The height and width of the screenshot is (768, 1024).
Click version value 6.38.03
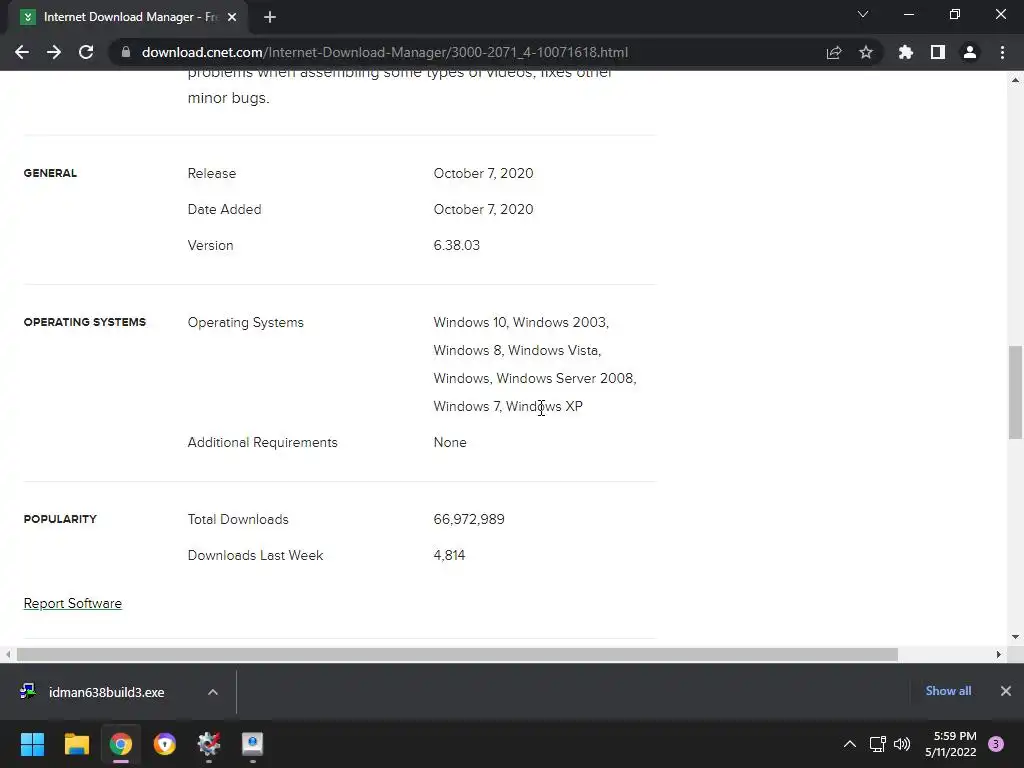[x=456, y=246]
